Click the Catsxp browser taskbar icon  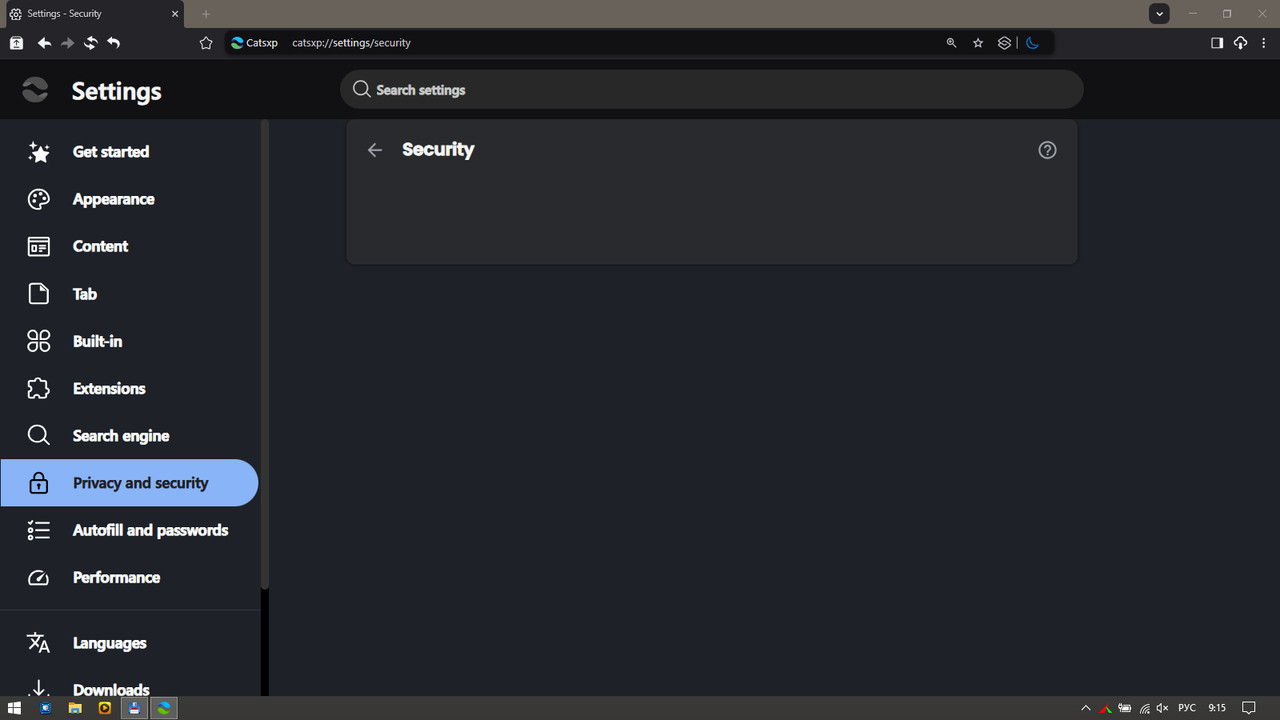[x=164, y=708]
